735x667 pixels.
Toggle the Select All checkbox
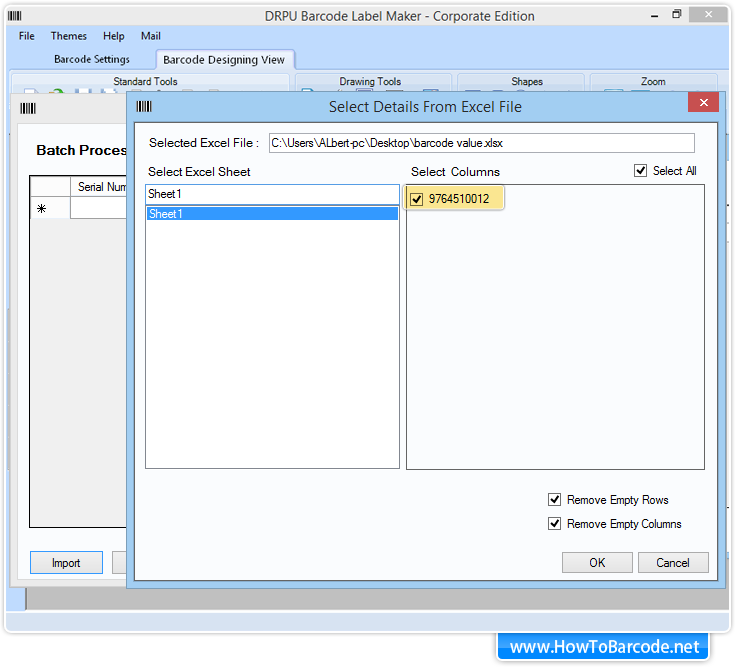641,171
